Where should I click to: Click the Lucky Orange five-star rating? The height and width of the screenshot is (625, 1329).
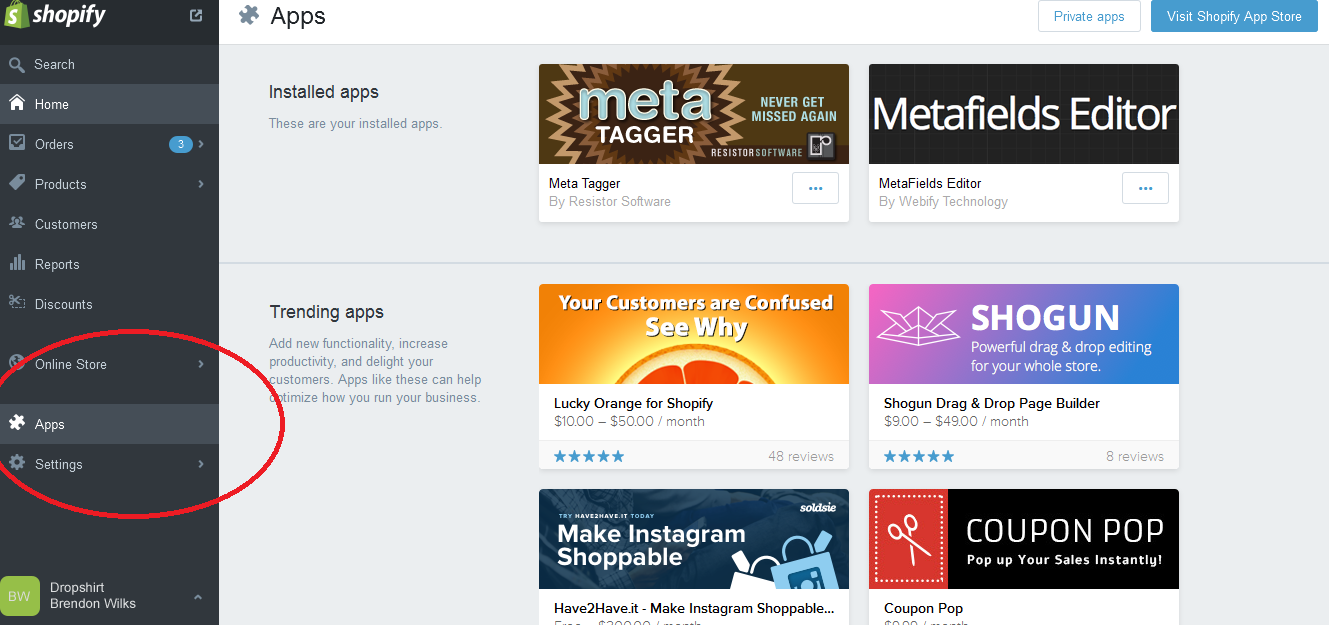(x=589, y=456)
